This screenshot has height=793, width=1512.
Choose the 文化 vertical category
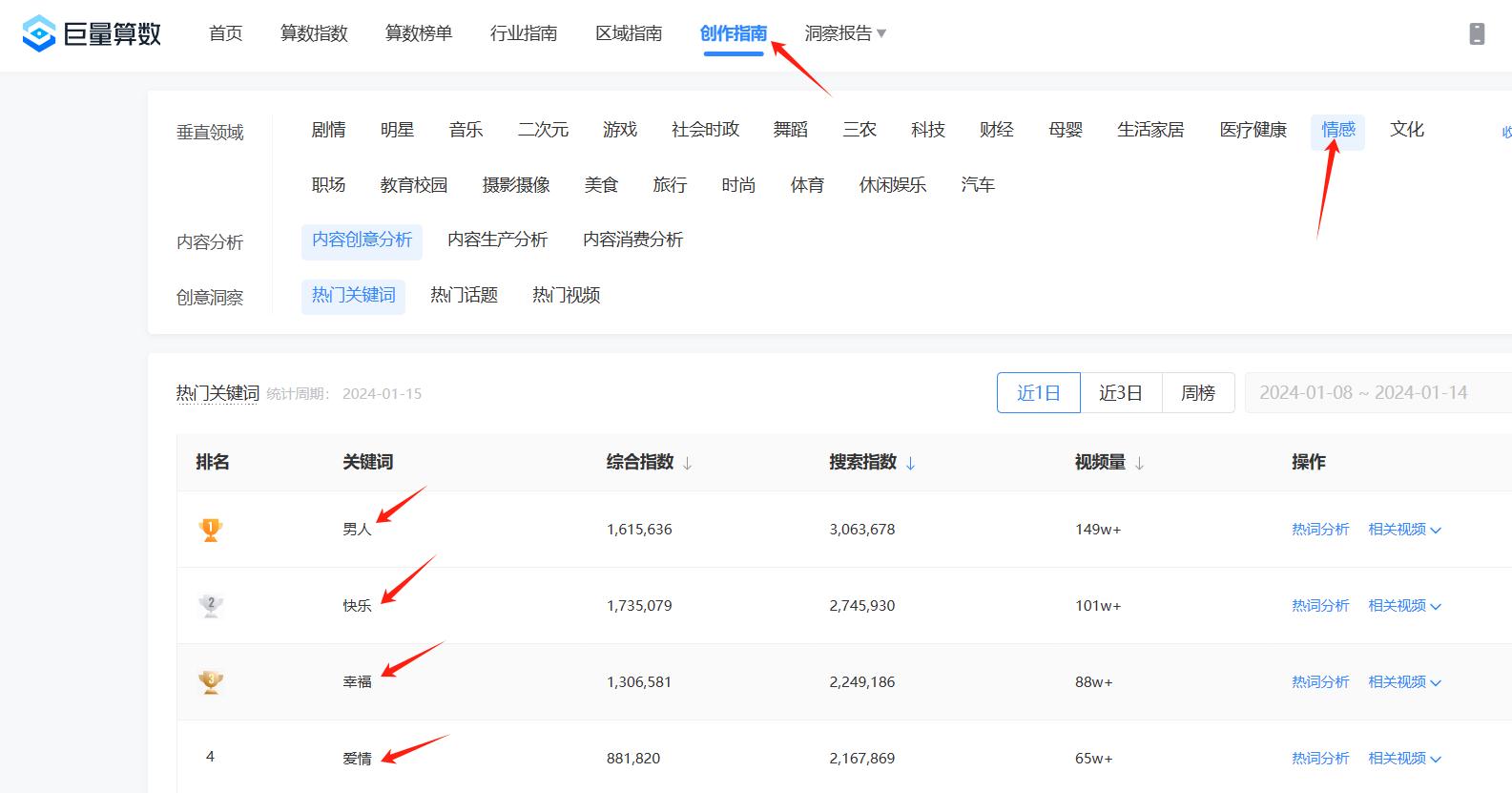click(x=1406, y=130)
